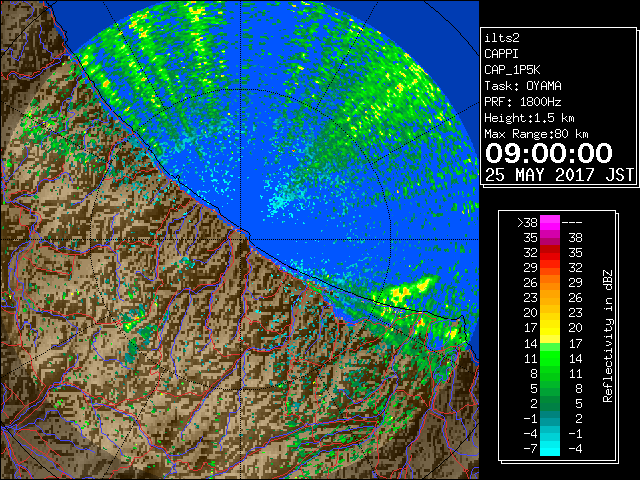640x480 pixels.
Task: Click the 'PRF: 1800Hz' line
Action: tap(523, 102)
